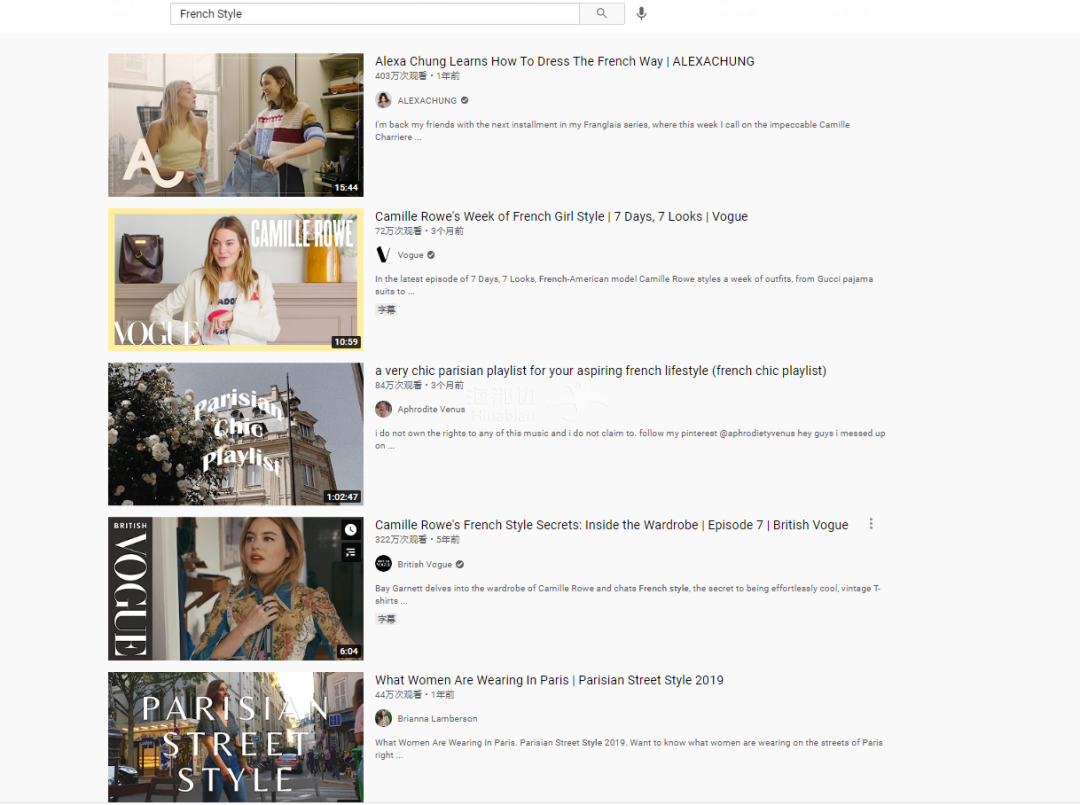Open three-dot menu for British Vogue video

pos(871,524)
